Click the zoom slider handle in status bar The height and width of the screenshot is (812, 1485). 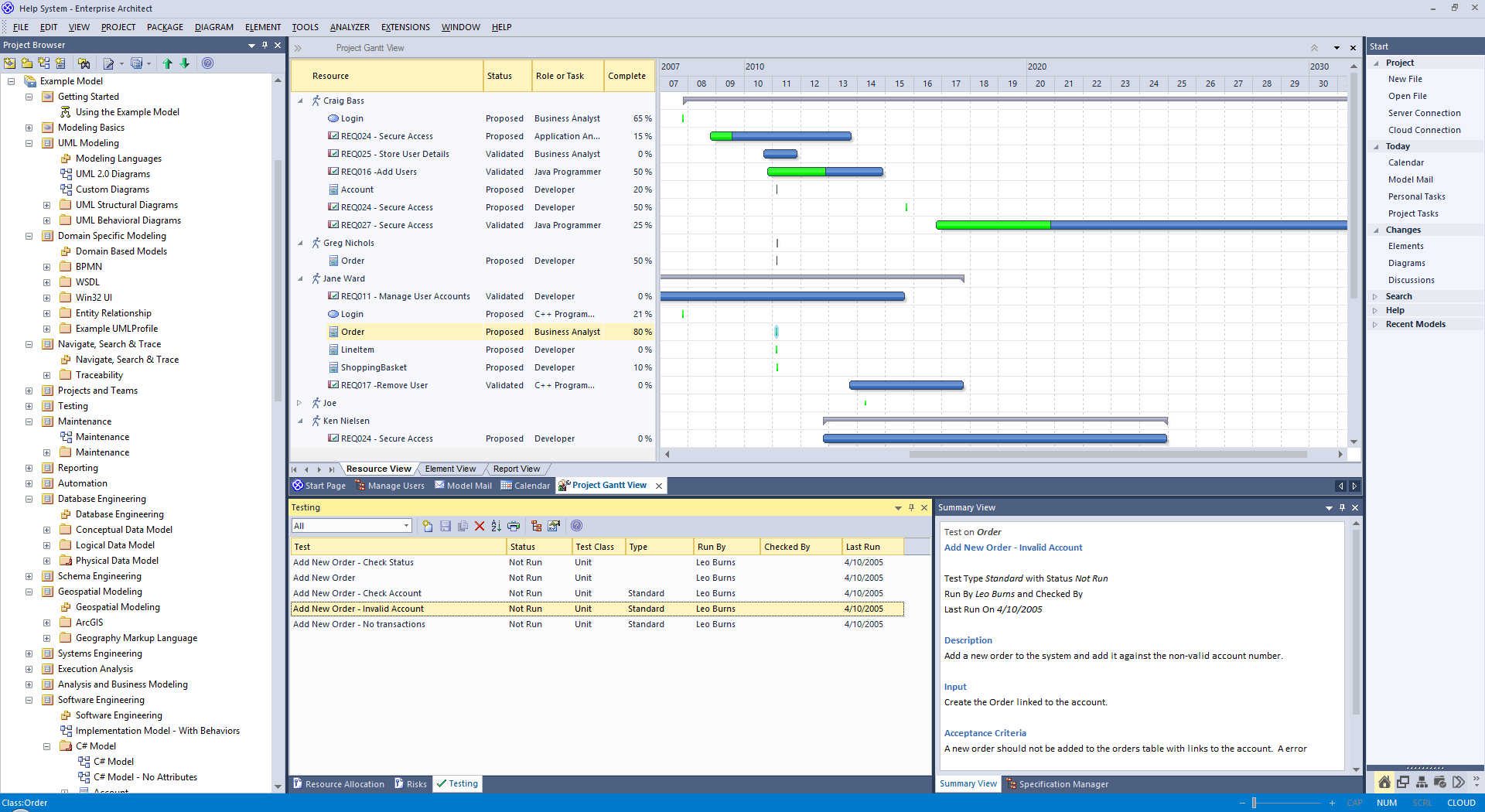[1254, 803]
